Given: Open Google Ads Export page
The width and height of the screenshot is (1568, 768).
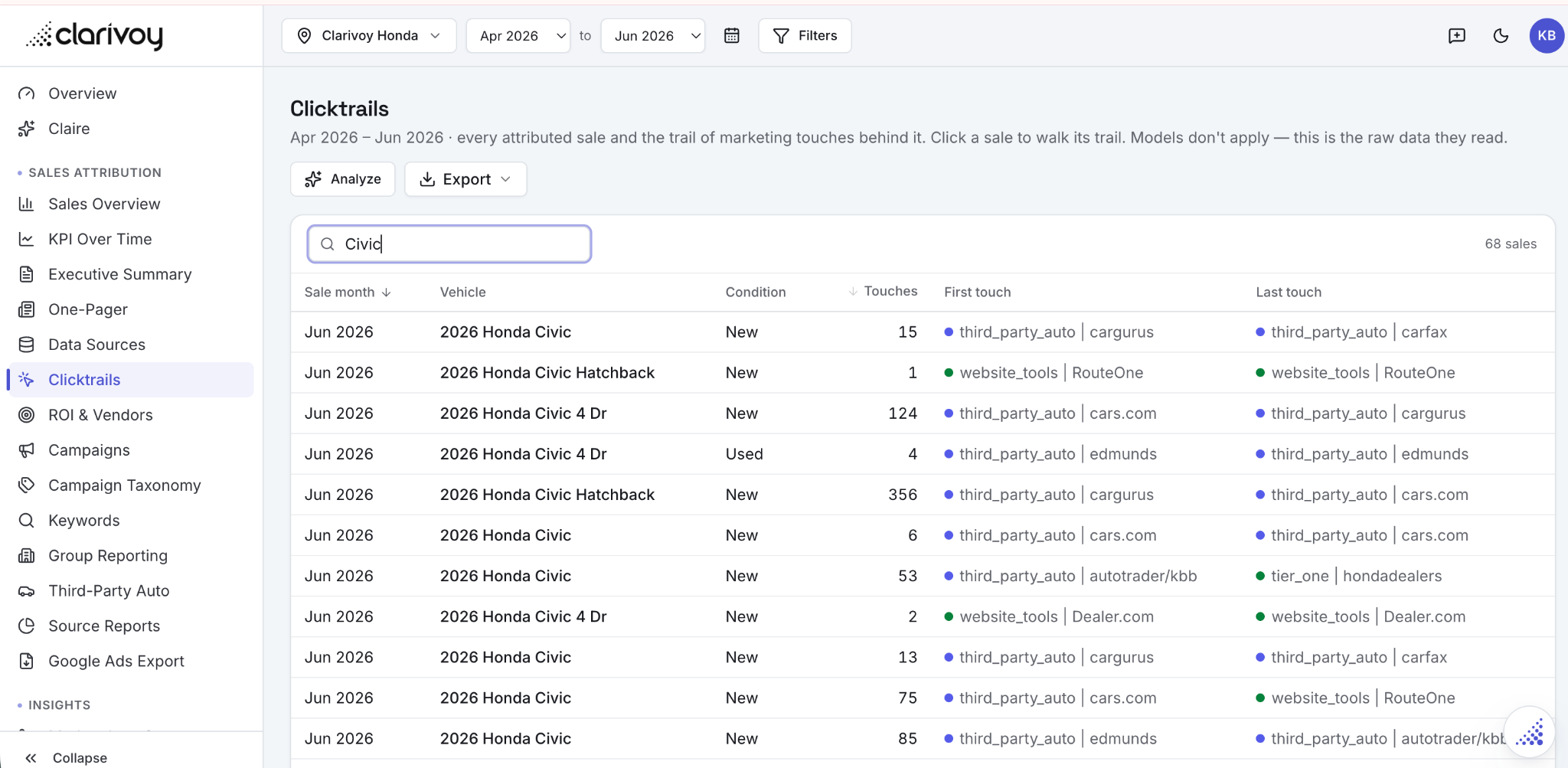Looking at the screenshot, I should pyautogui.click(x=116, y=661).
